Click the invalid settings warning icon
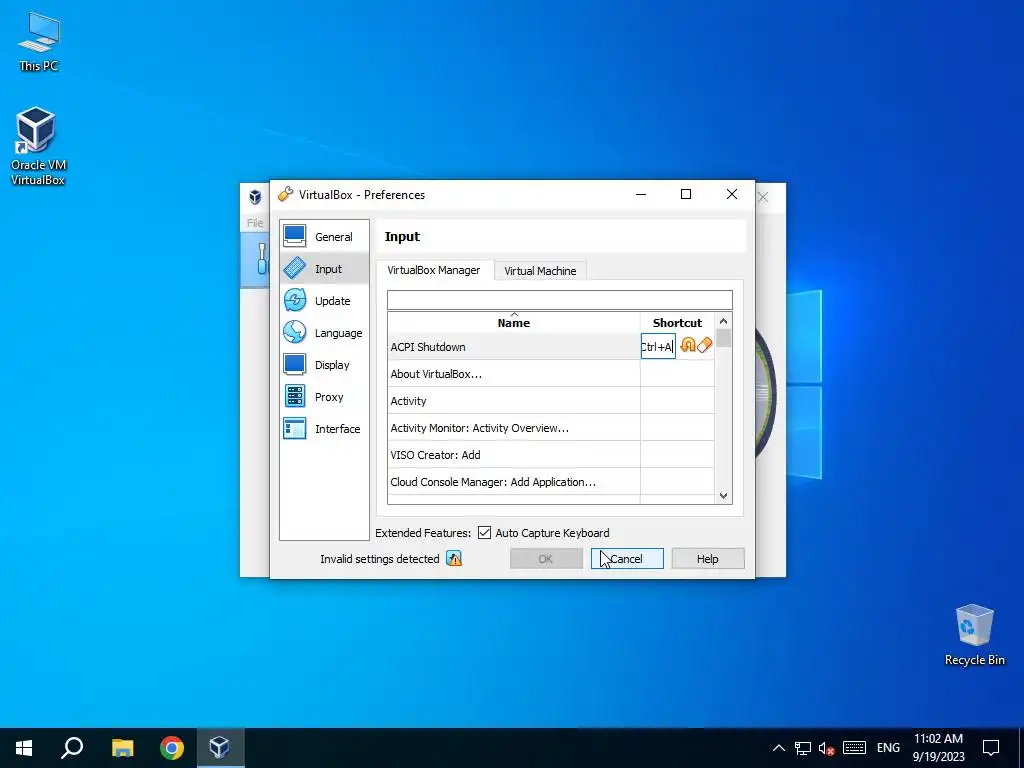 [454, 558]
